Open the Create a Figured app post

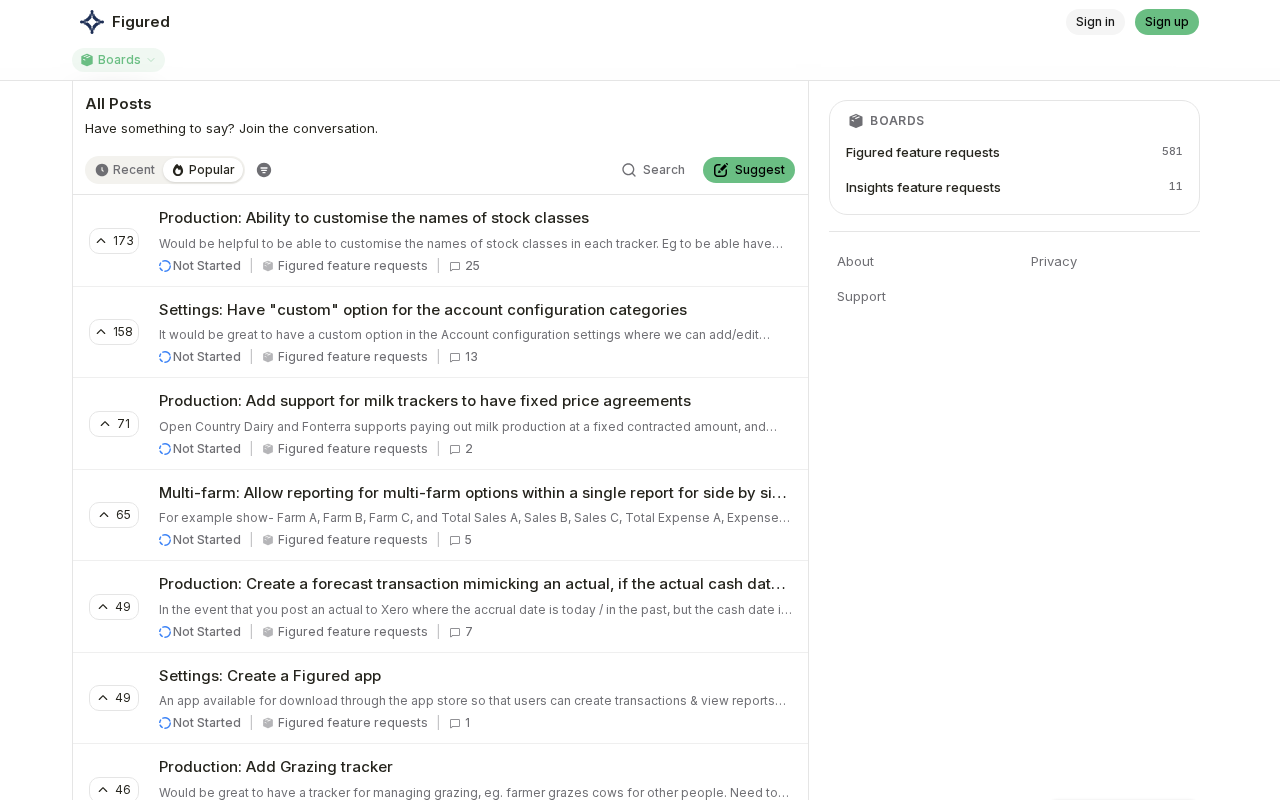(270, 676)
